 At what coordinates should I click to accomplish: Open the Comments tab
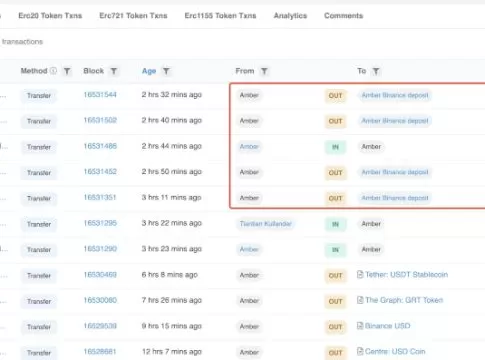click(x=344, y=16)
